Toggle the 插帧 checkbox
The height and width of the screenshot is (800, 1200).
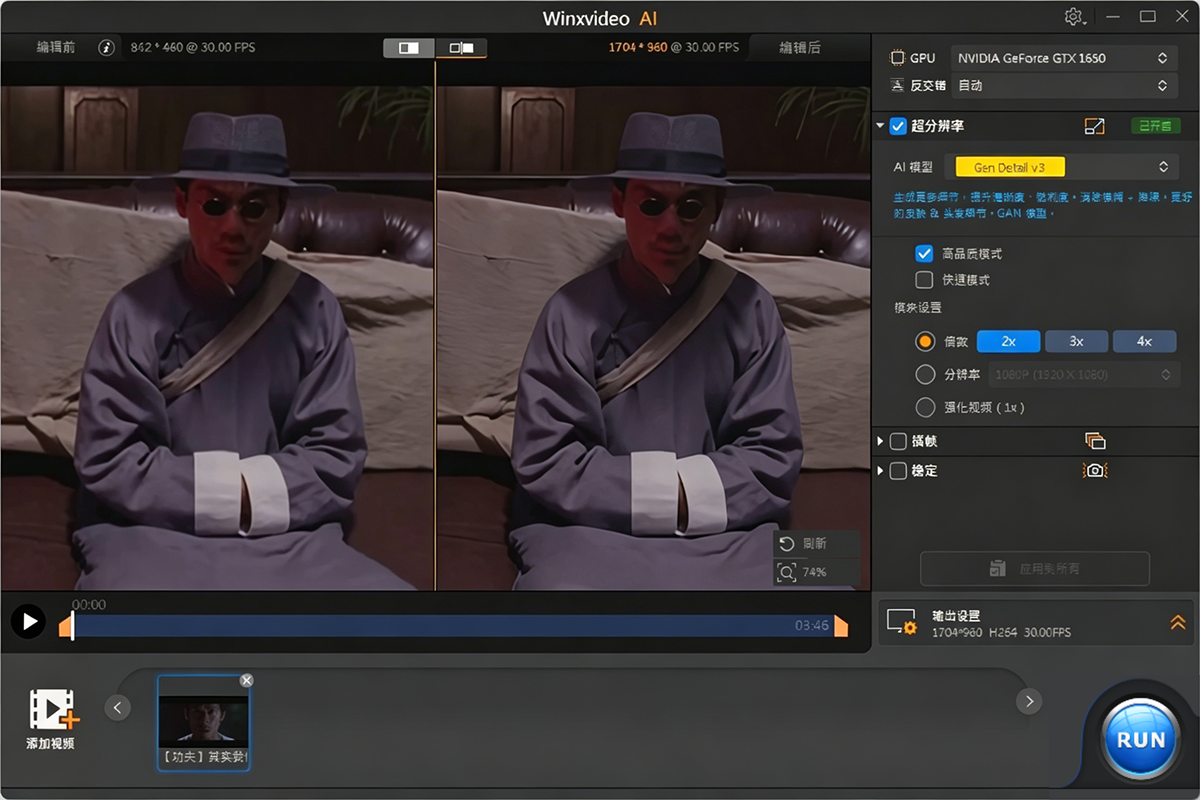pos(898,441)
